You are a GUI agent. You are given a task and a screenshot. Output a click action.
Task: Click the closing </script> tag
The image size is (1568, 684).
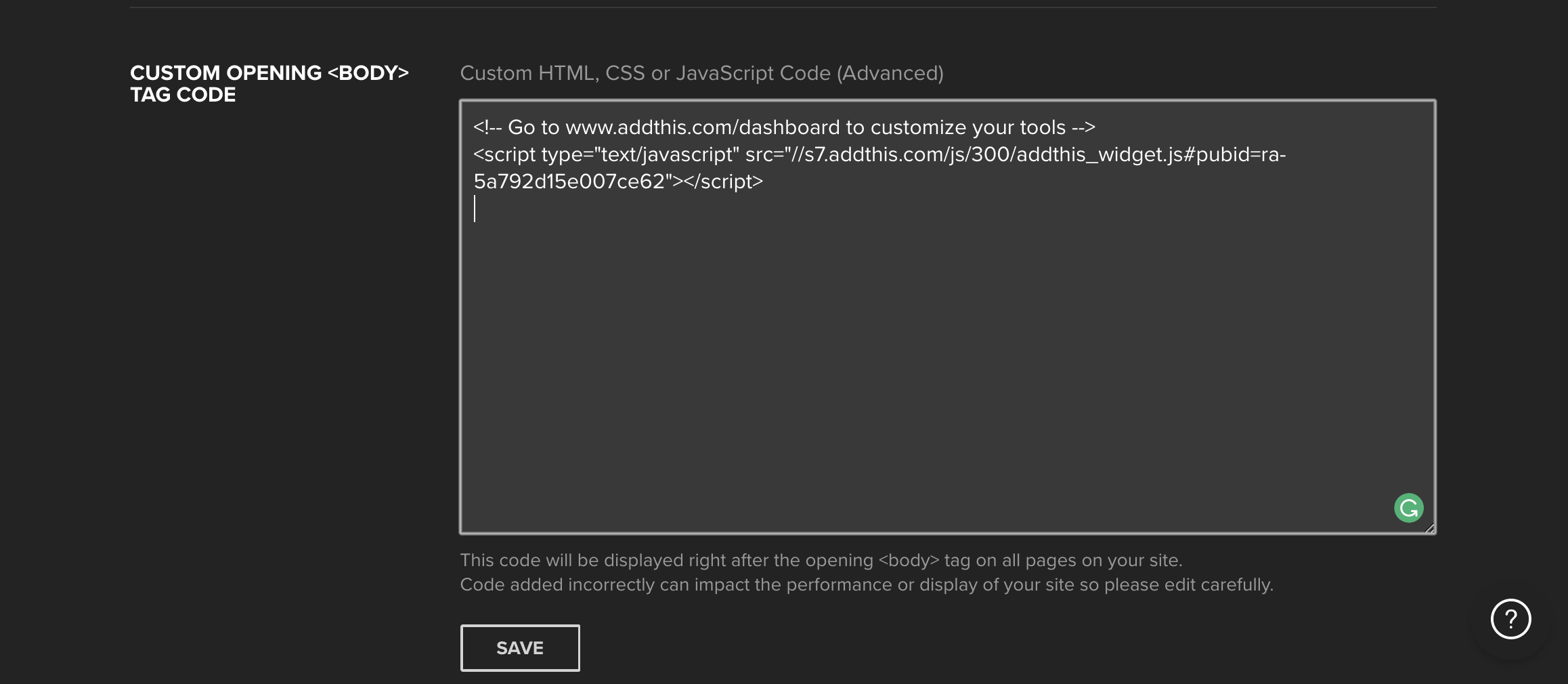pos(723,181)
